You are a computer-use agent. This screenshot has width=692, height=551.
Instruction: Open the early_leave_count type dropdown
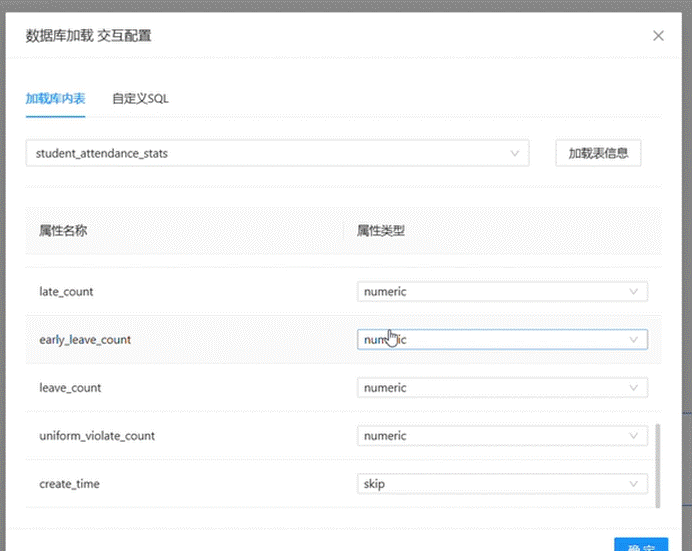click(x=502, y=340)
